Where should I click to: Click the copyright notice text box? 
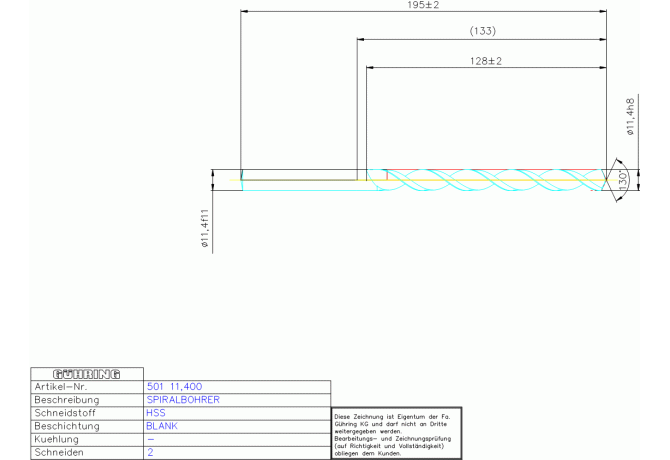[x=394, y=433]
